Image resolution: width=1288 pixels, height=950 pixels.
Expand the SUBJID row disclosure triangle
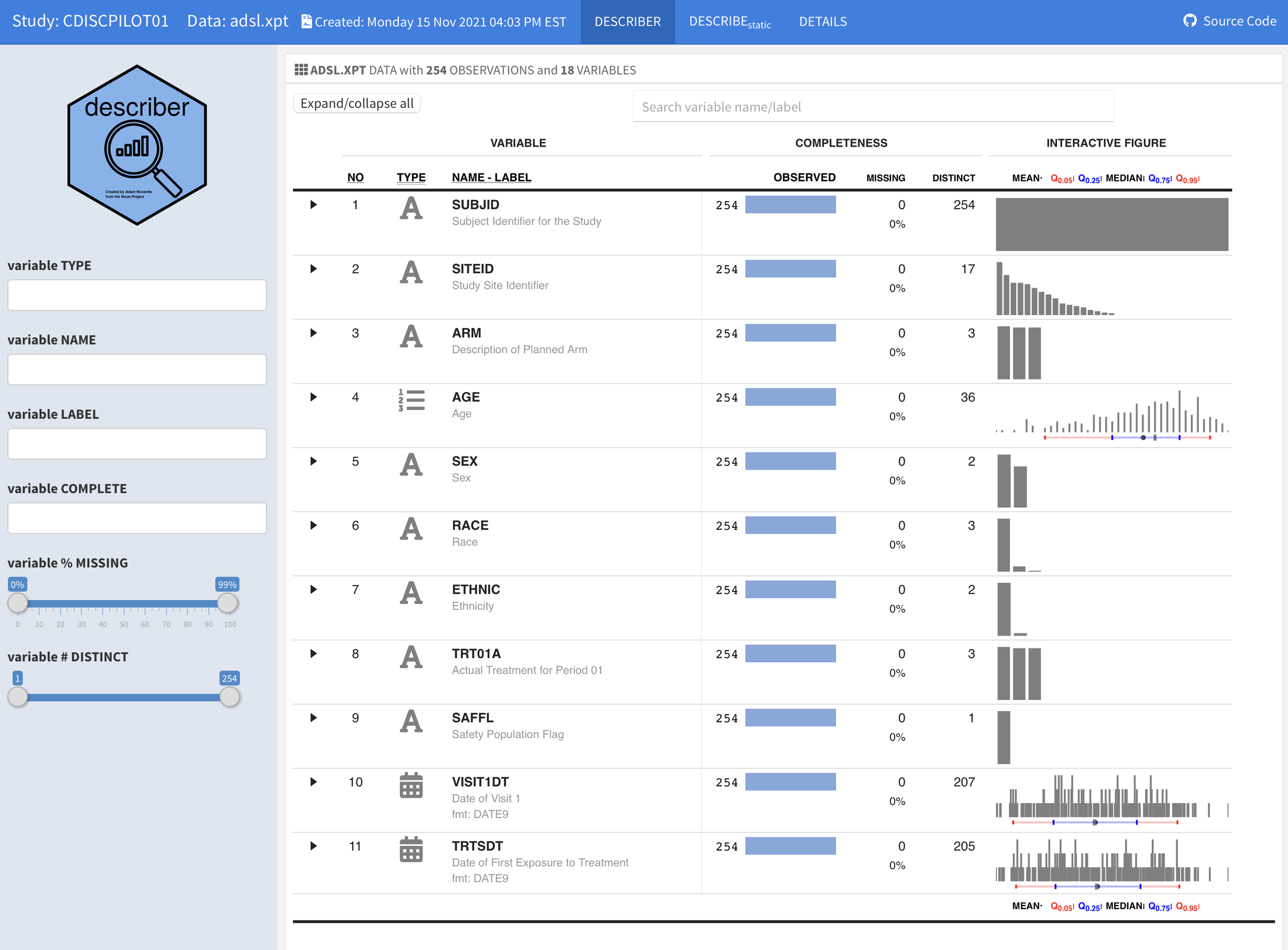313,204
